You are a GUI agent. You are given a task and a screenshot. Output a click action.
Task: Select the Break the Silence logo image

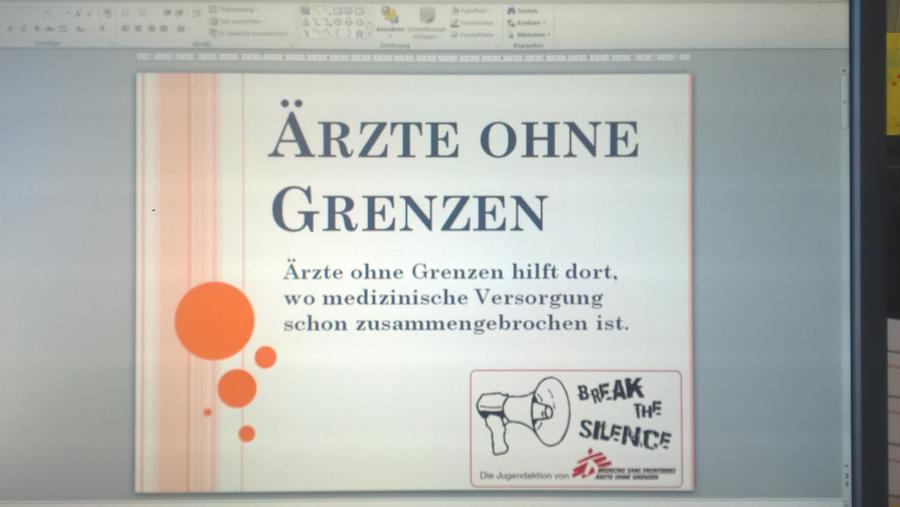click(576, 429)
